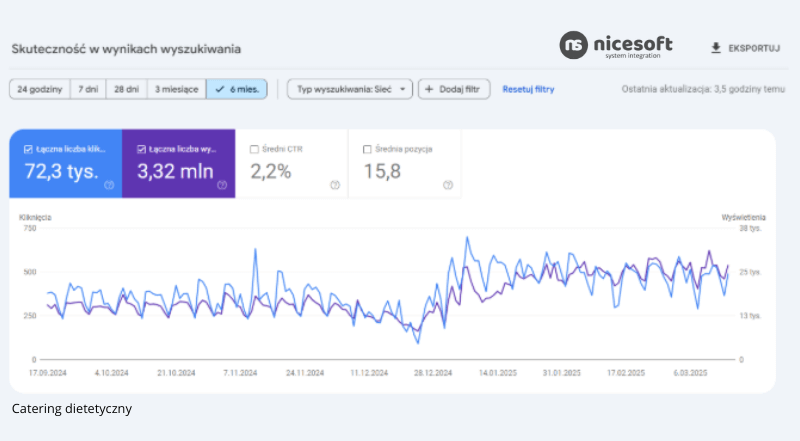The width and height of the screenshot is (800, 441).
Task: Click help icon on total impressions card
Action: [221, 184]
